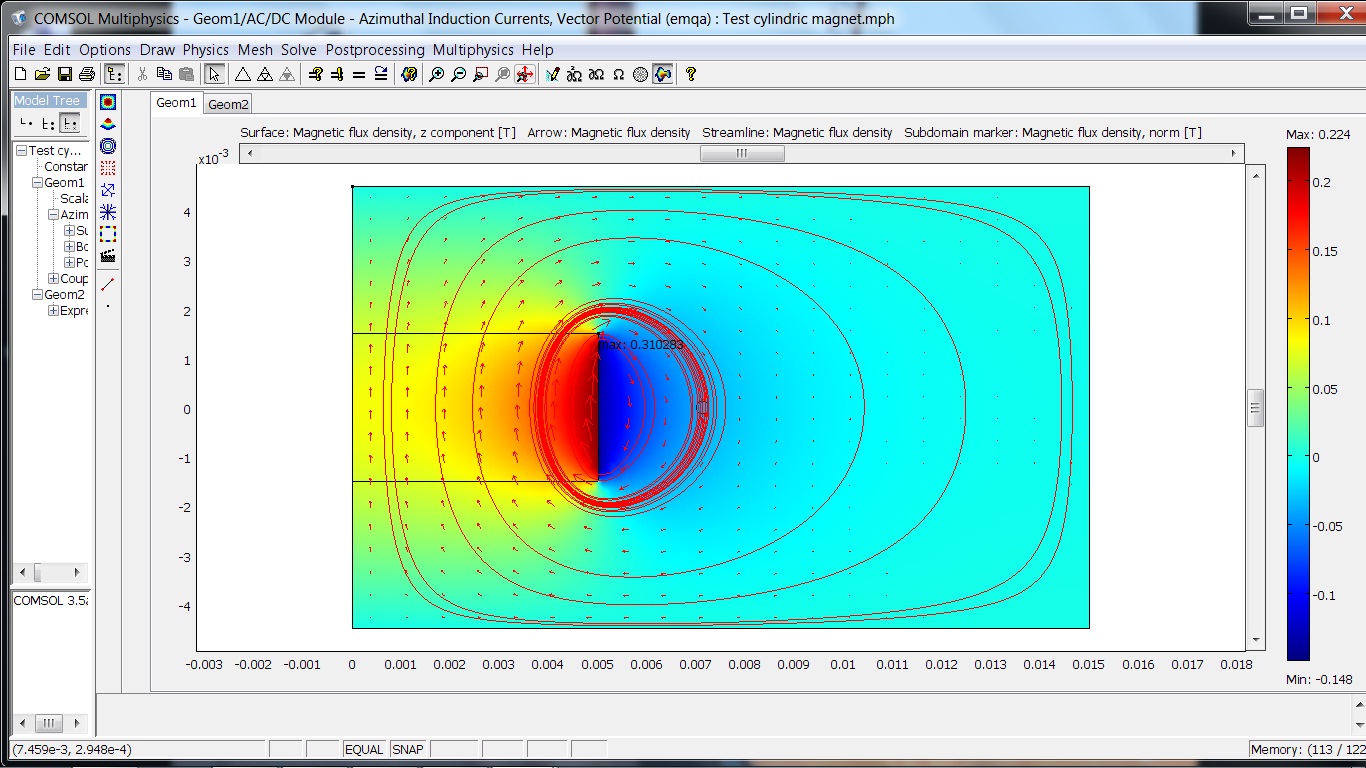Click the Zoom Extents icon

coord(524,74)
